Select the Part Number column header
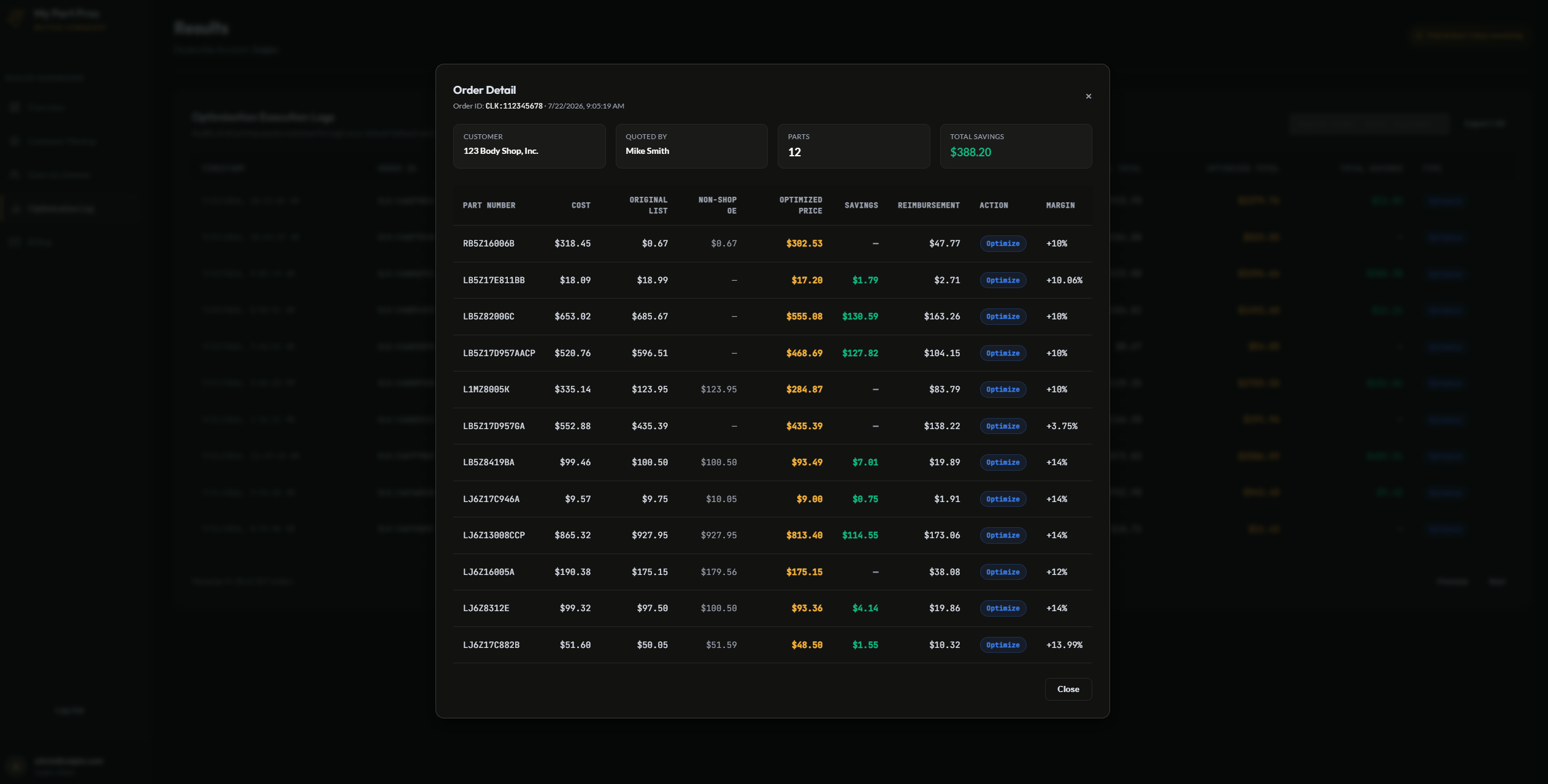This screenshot has height=784, width=1548. (489, 205)
